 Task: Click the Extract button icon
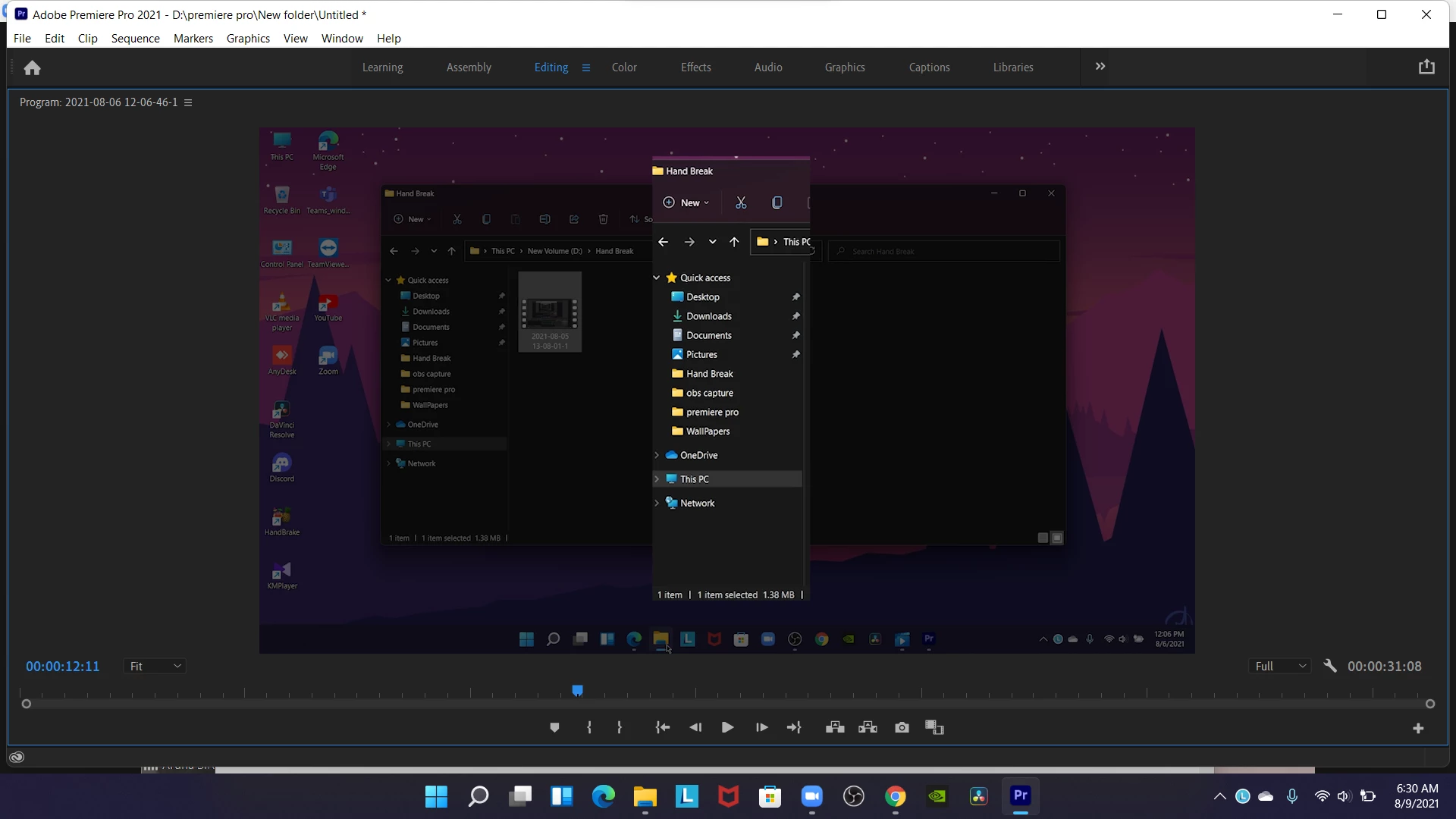click(x=868, y=728)
